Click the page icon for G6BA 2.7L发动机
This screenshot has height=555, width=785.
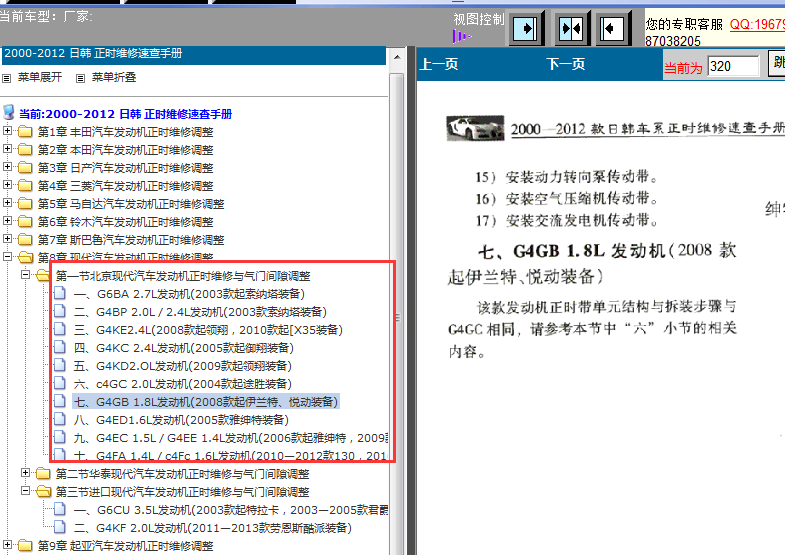point(60,293)
